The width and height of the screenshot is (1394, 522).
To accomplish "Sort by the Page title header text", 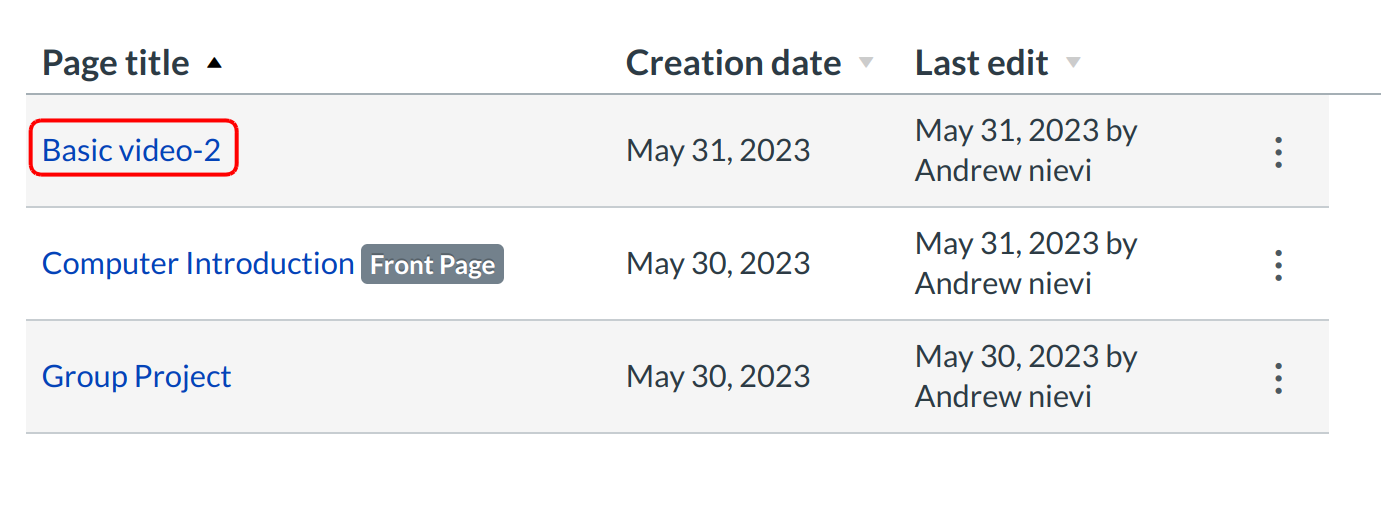I will click(115, 64).
